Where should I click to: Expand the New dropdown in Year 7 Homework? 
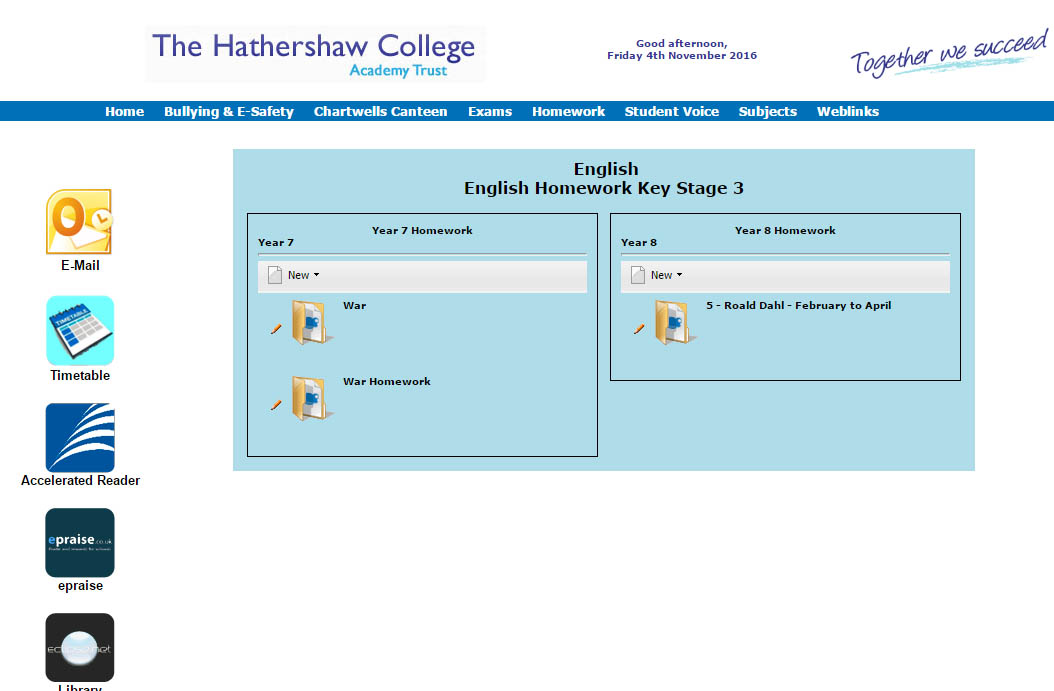(x=304, y=275)
